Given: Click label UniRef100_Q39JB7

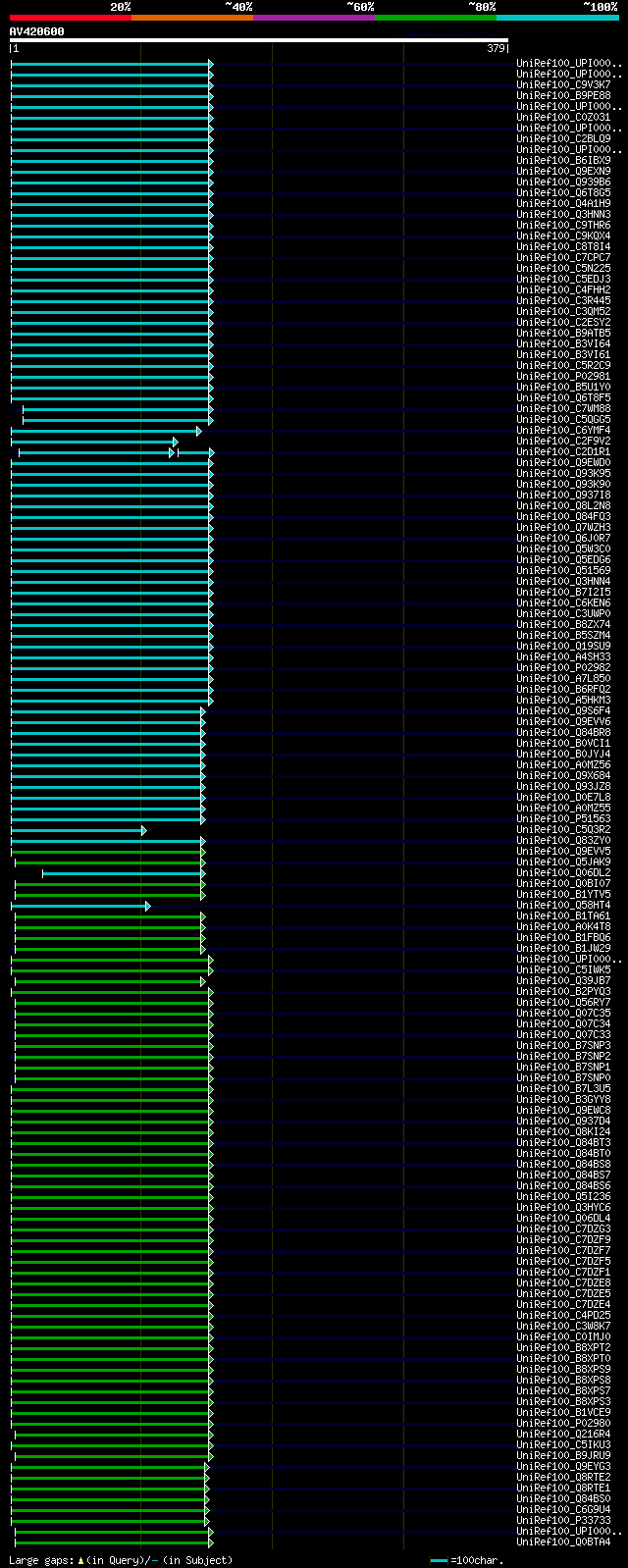Looking at the screenshot, I should point(563,981).
